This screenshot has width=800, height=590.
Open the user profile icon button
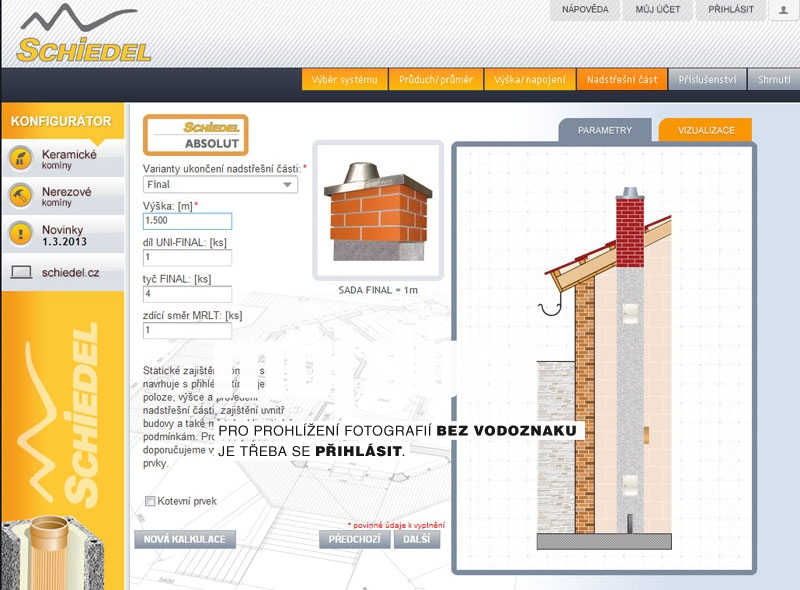pyautogui.click(x=783, y=10)
